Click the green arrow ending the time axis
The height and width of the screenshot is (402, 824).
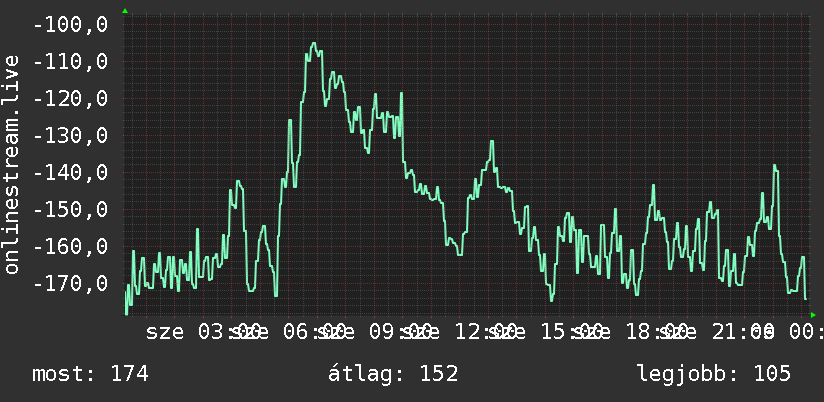[813, 315]
